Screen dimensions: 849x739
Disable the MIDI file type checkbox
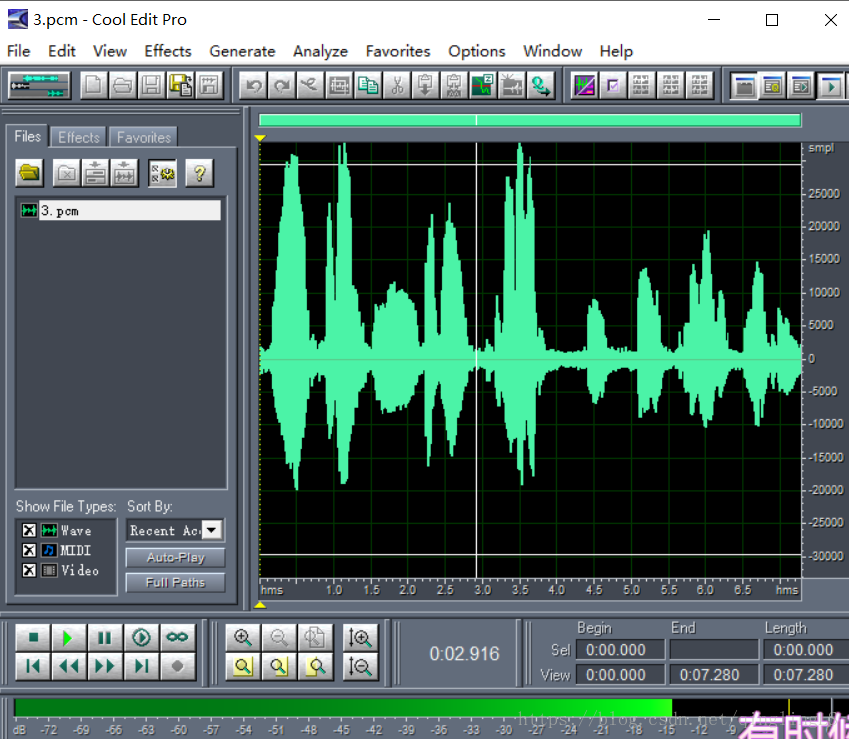27,550
